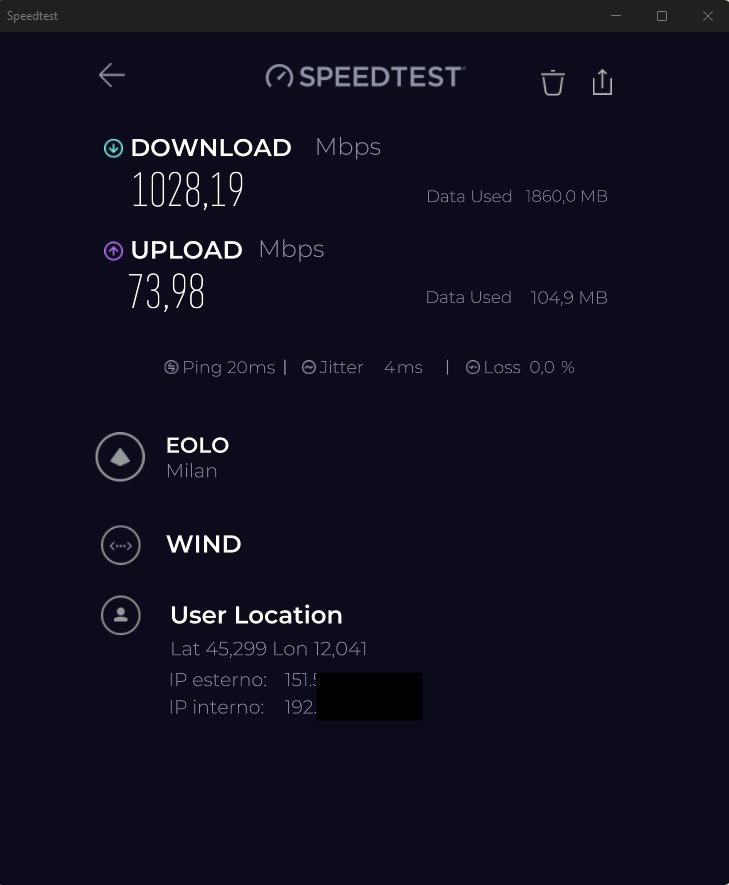The image size is (729, 885).
Task: Click the WIND provider icon
Action: pyautogui.click(x=120, y=545)
